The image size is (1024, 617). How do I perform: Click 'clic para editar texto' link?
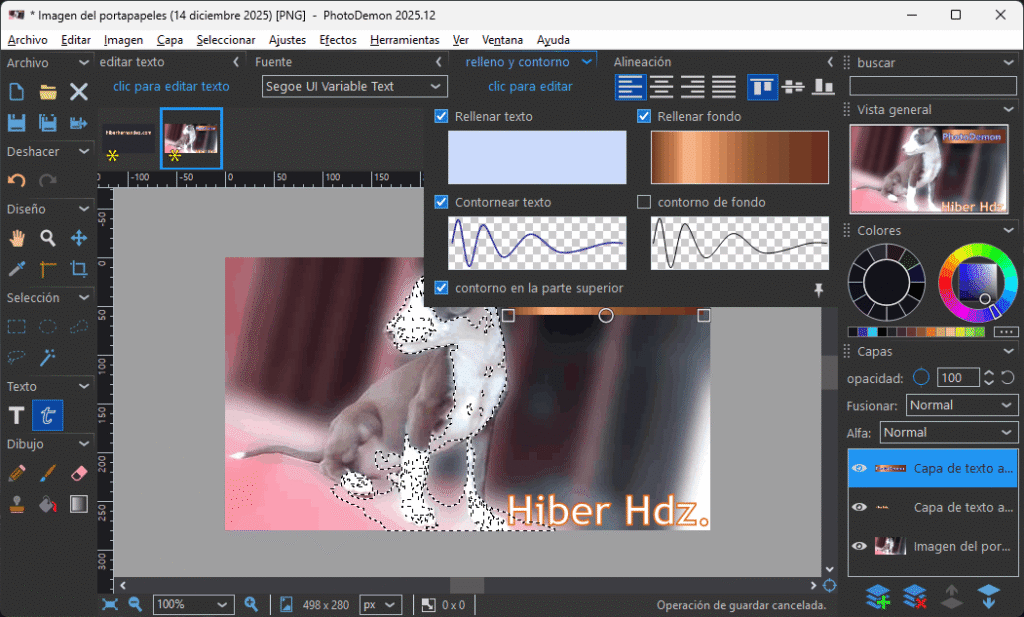[171, 87]
